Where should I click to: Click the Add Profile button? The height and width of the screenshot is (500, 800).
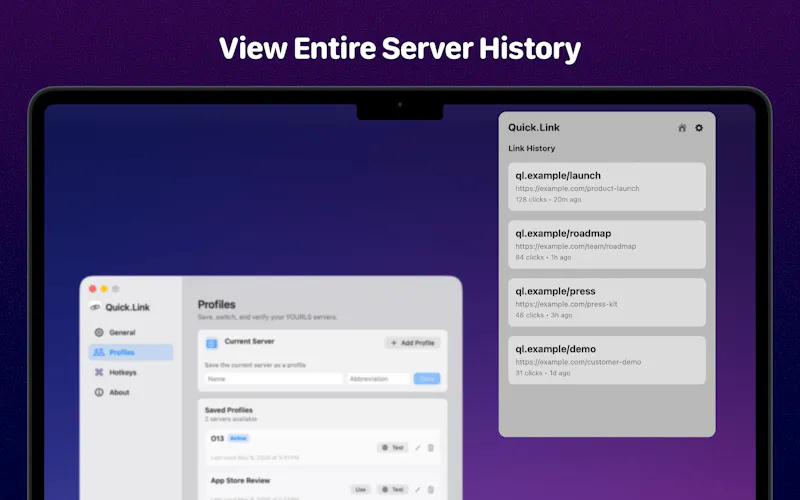point(412,343)
